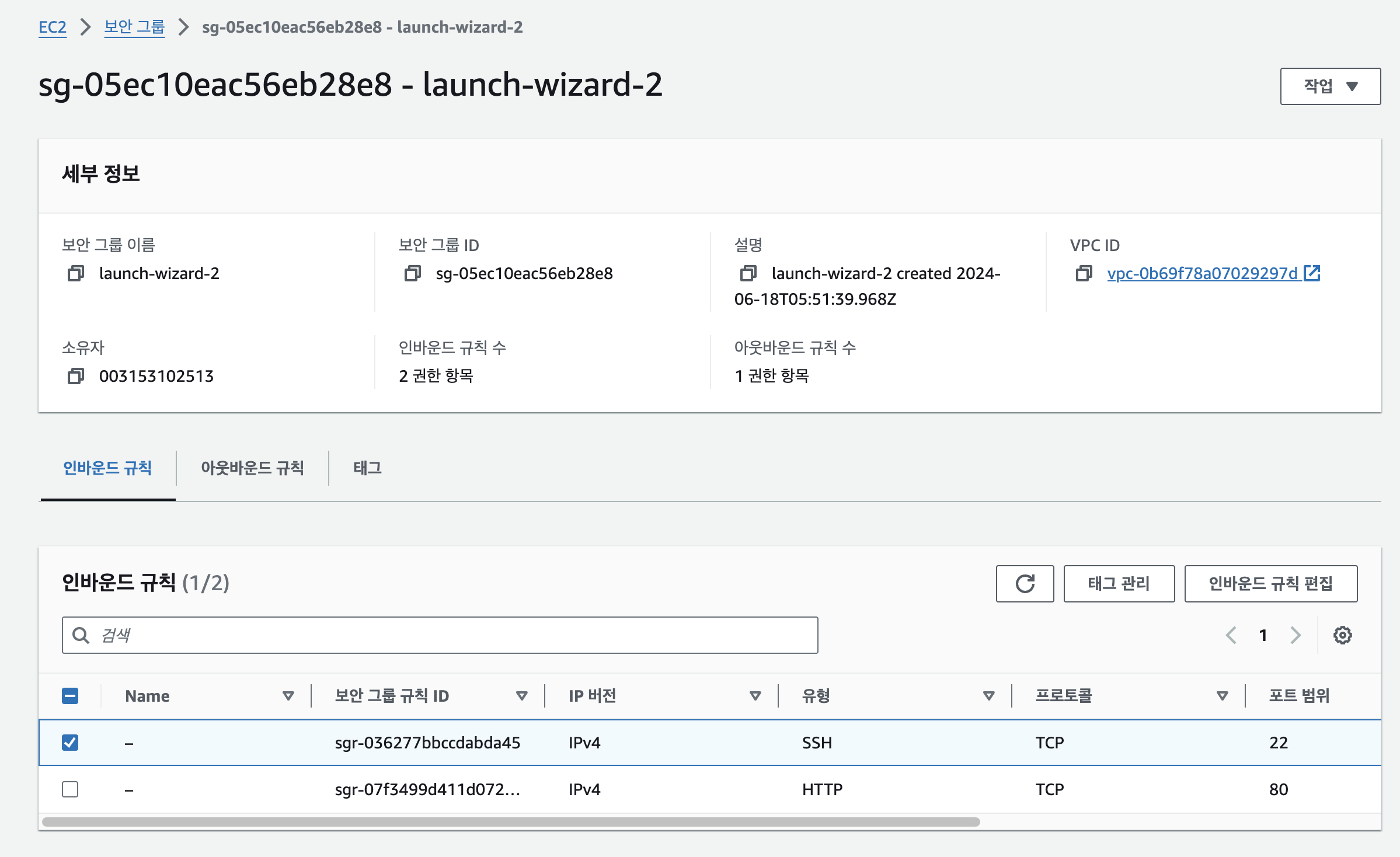1400x857 pixels.
Task: Uncheck the SSH rule checkbox
Action: click(70, 743)
